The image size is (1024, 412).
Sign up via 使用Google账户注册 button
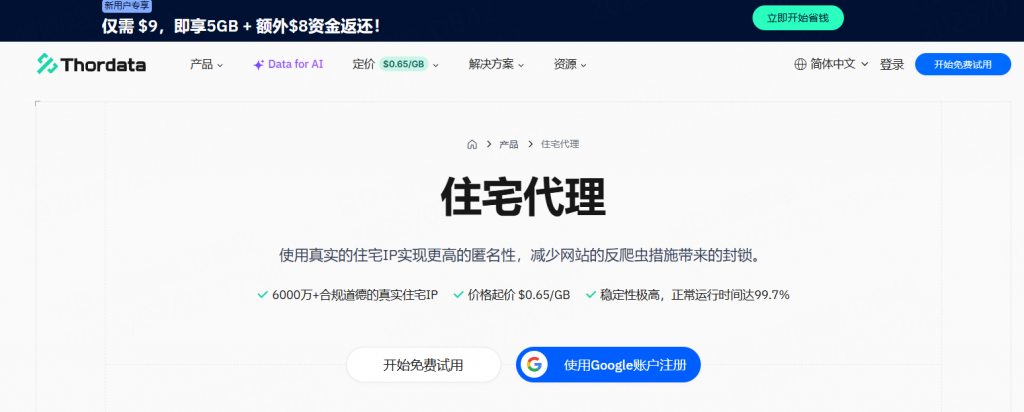click(608, 365)
